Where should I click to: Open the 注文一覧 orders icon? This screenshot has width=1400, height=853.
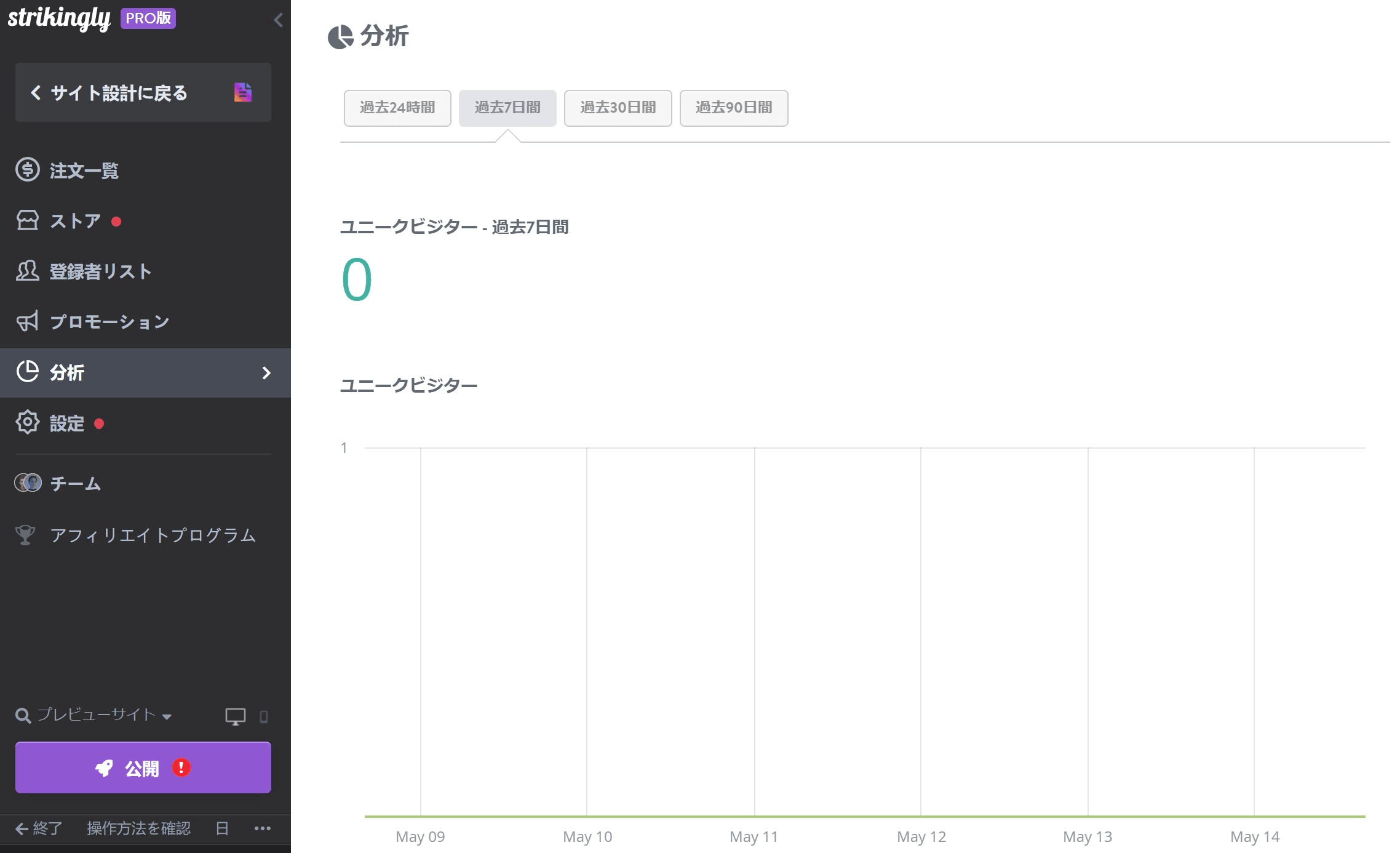(28, 170)
